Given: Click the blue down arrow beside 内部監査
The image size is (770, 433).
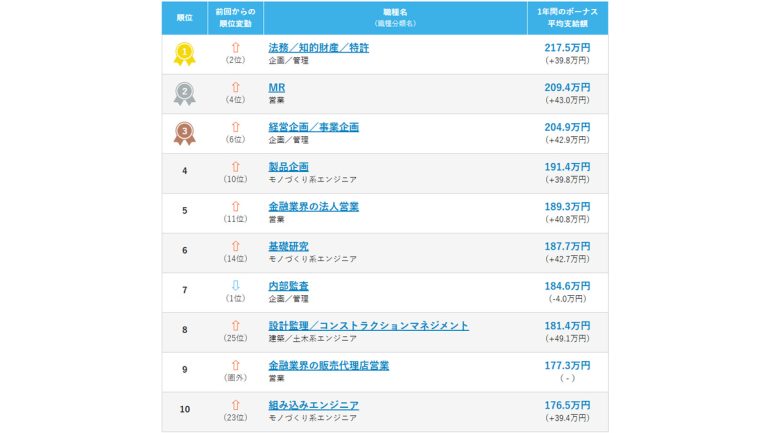Looking at the screenshot, I should pyautogui.click(x=236, y=285).
